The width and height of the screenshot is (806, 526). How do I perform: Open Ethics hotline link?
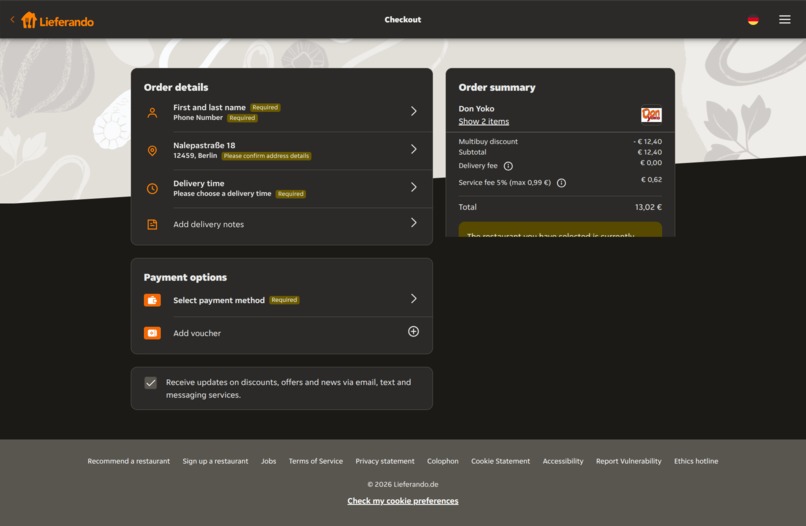click(x=696, y=461)
